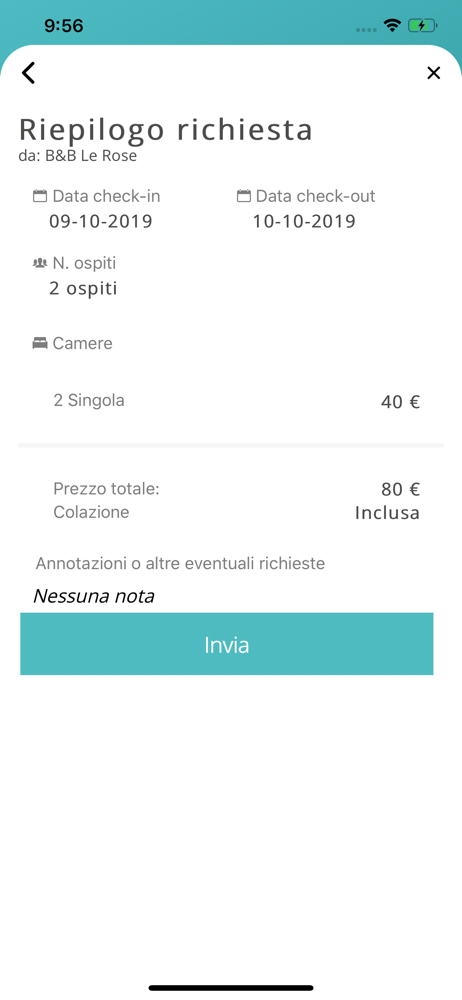Tap the 2 ospiti guest count
The image size is (462, 1000).
pos(83,289)
